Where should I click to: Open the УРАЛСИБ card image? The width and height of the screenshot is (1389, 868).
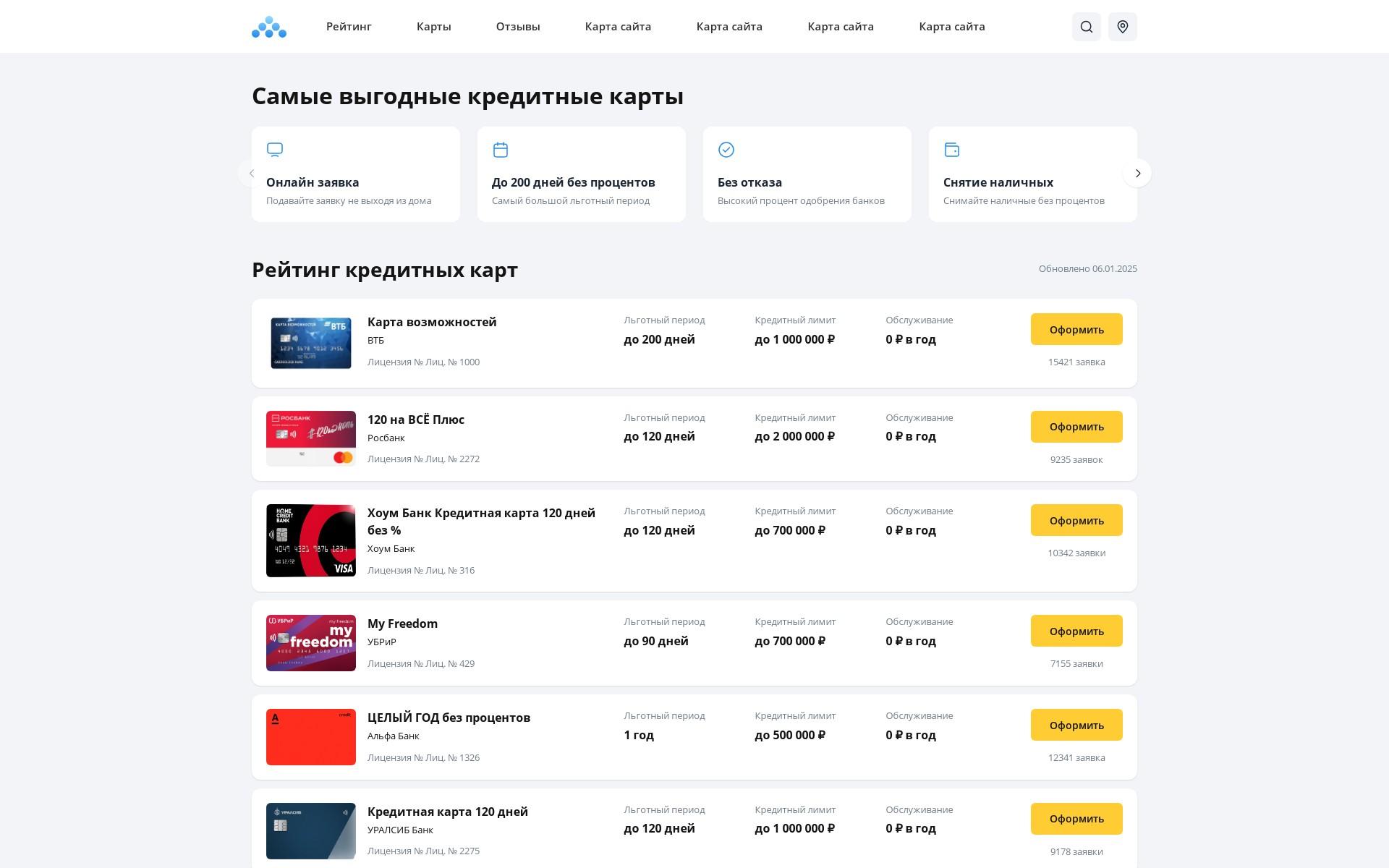[x=311, y=830]
